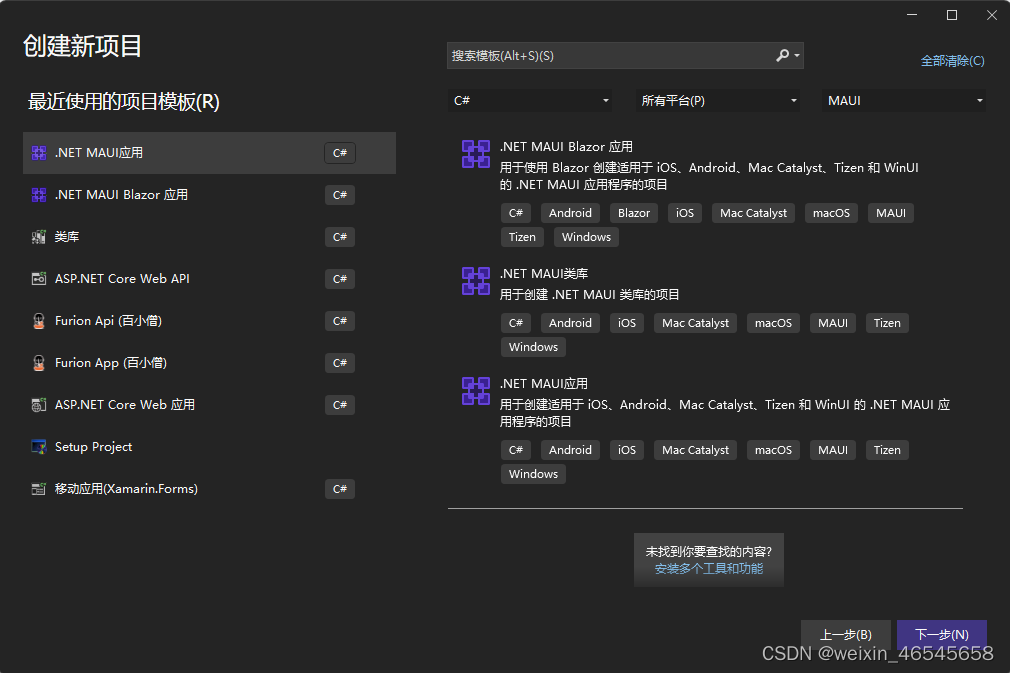1010x673 pixels.
Task: Click the .NET MAUI Blazor 应用 result icon
Action: [476, 154]
